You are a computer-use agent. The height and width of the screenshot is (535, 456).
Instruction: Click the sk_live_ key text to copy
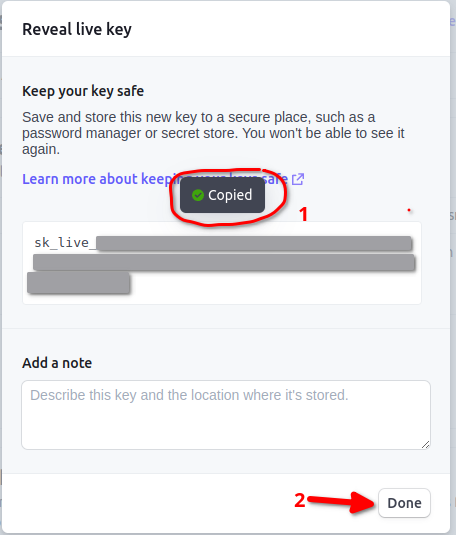point(61,243)
